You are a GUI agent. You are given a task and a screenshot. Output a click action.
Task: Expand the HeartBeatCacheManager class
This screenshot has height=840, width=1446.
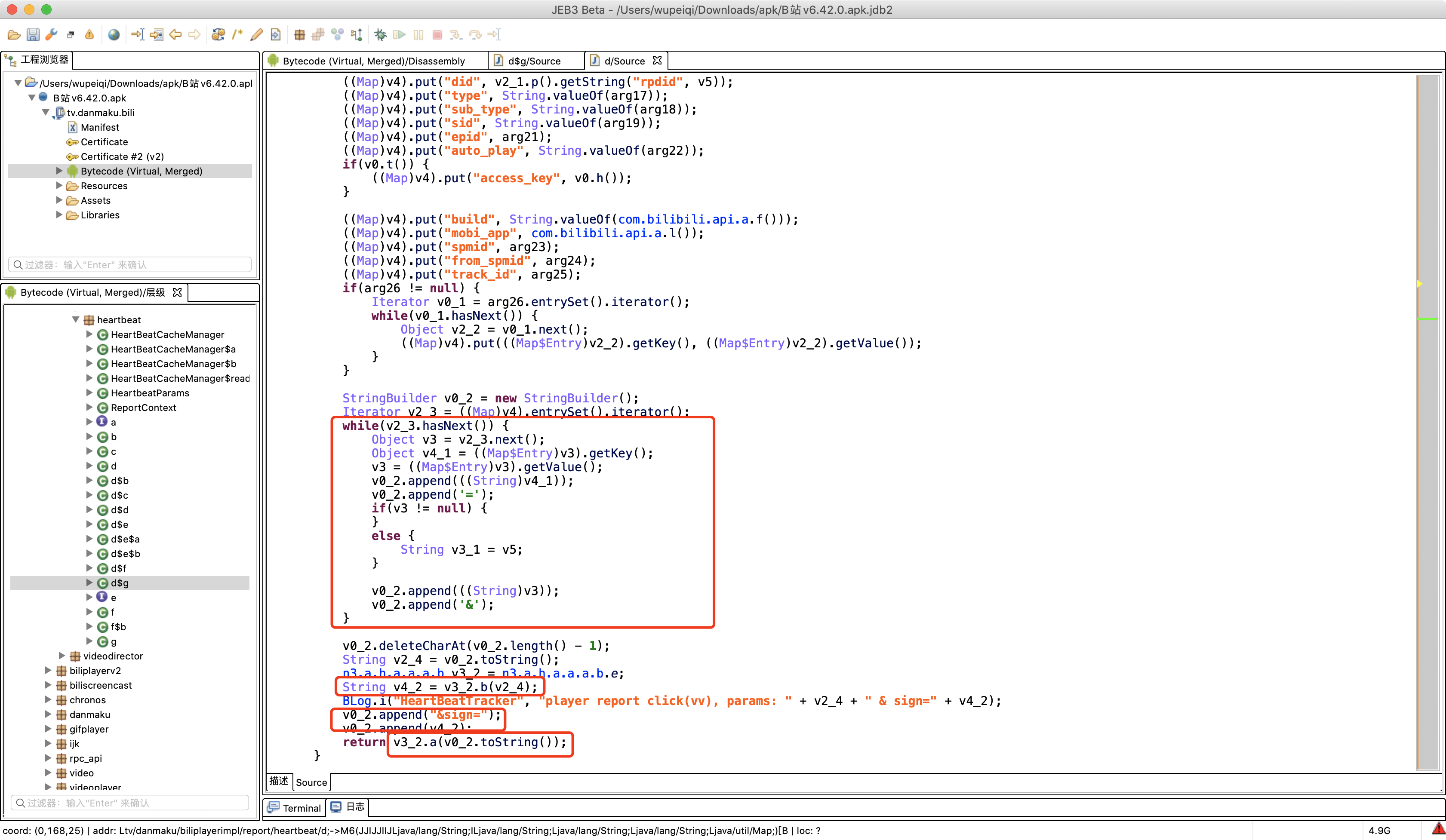pos(89,334)
